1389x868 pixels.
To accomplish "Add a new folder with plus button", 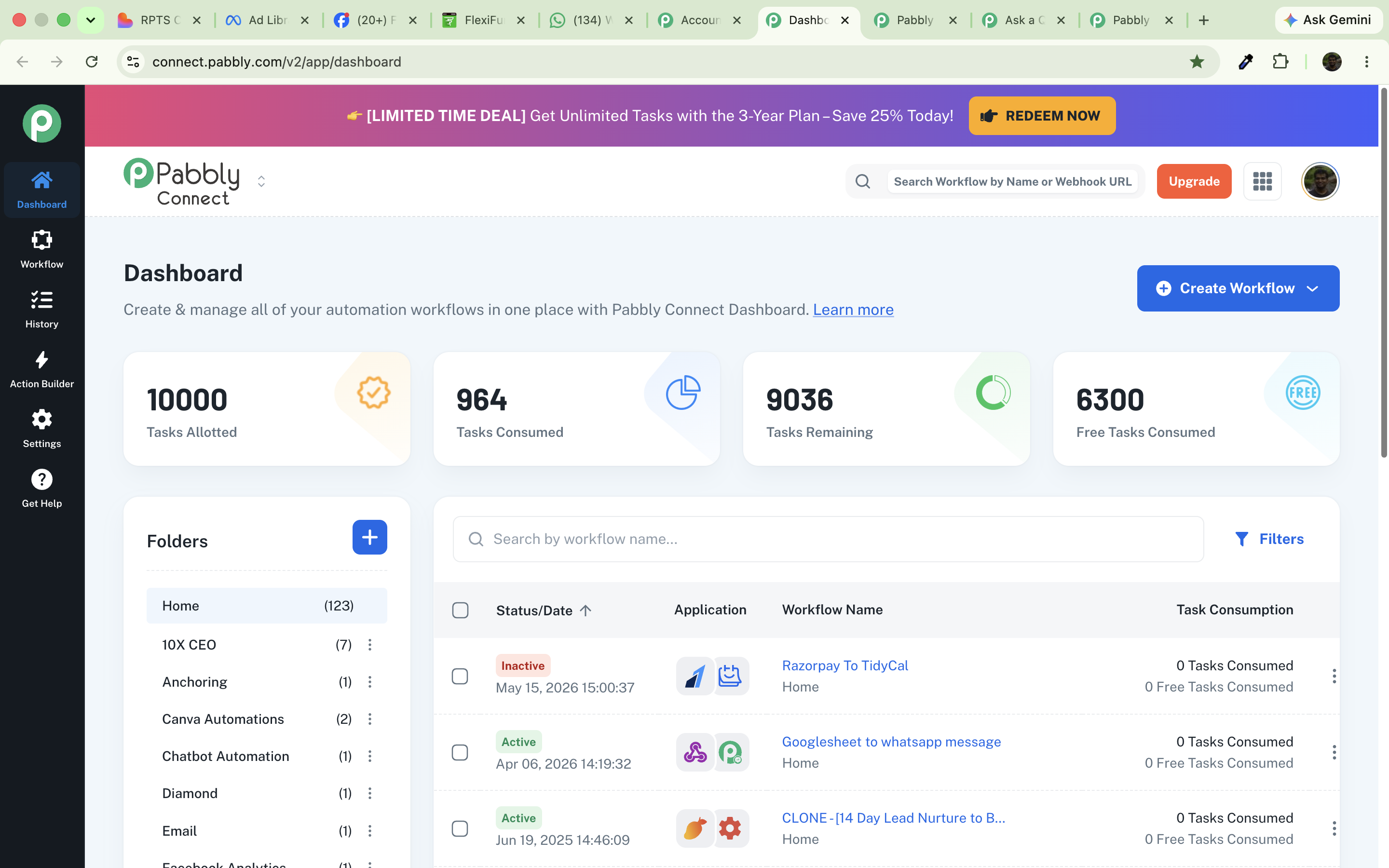I will pyautogui.click(x=369, y=537).
